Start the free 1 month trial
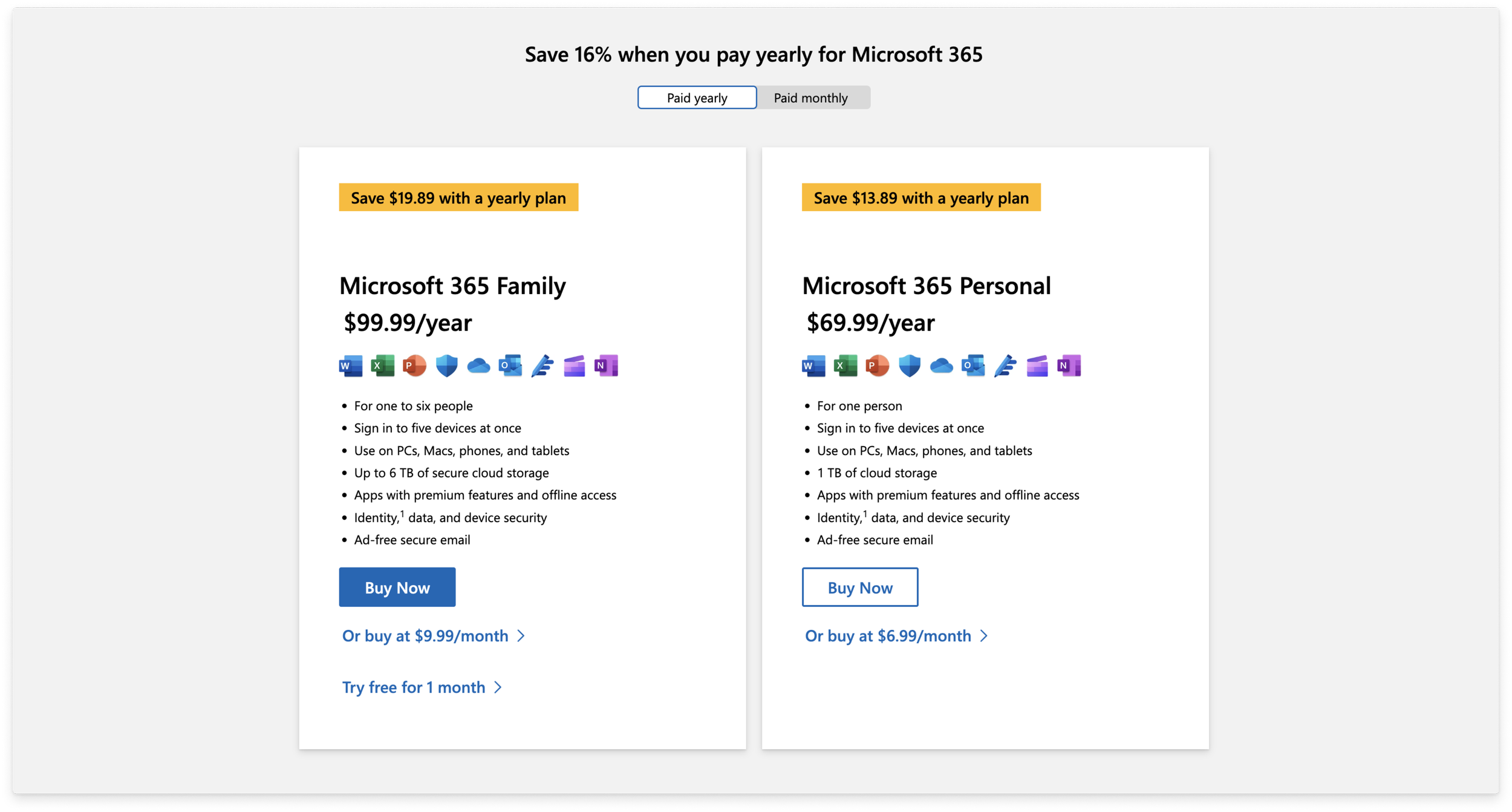This screenshot has width=1512, height=812. click(x=421, y=687)
